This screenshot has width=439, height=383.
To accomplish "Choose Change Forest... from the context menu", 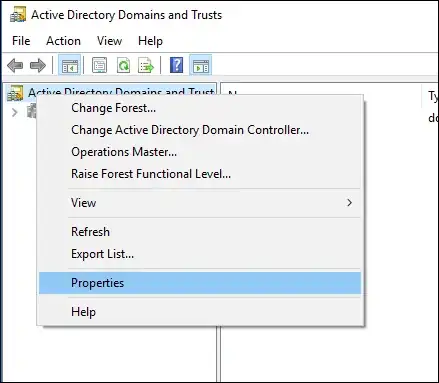I will [200, 108].
